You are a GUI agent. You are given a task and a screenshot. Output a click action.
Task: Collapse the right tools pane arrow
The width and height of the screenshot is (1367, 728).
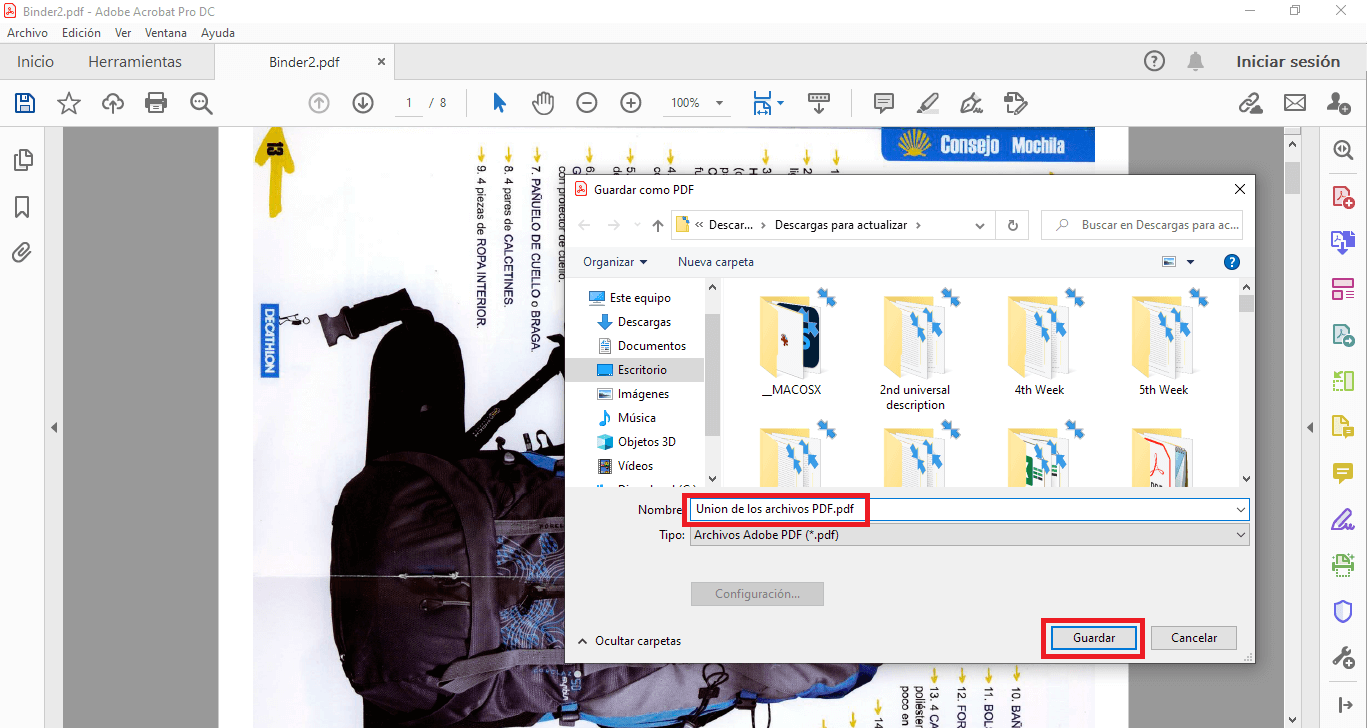[1310, 427]
